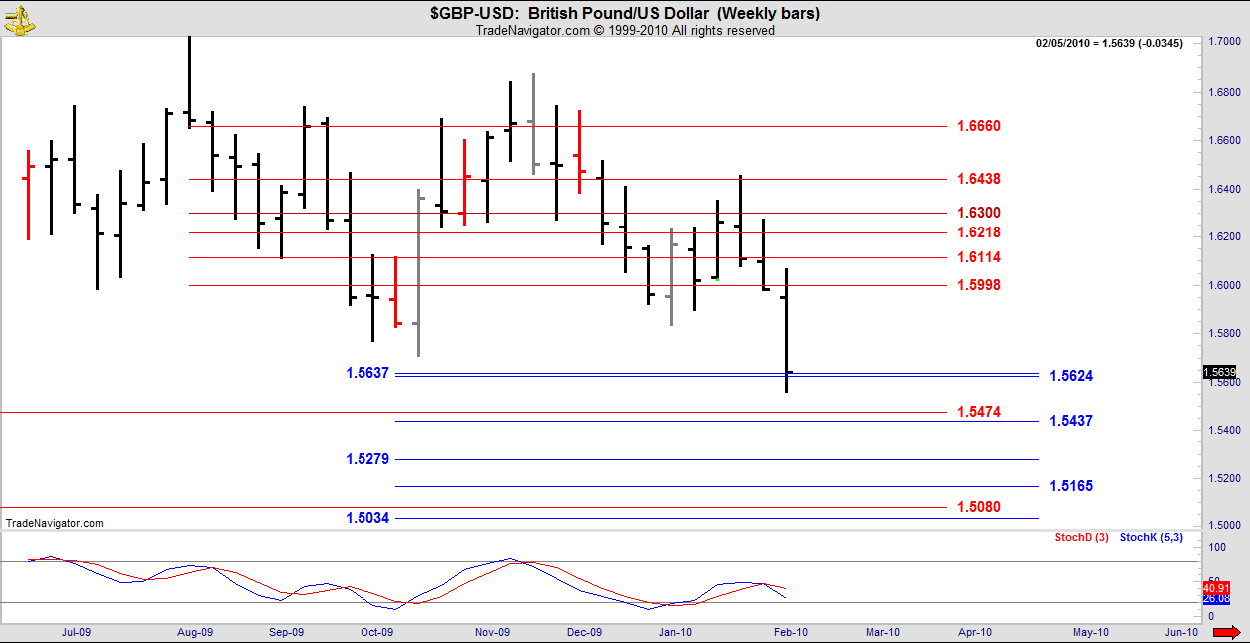
Task: Click the 02/05/2010 price readout text
Action: [x=1109, y=43]
